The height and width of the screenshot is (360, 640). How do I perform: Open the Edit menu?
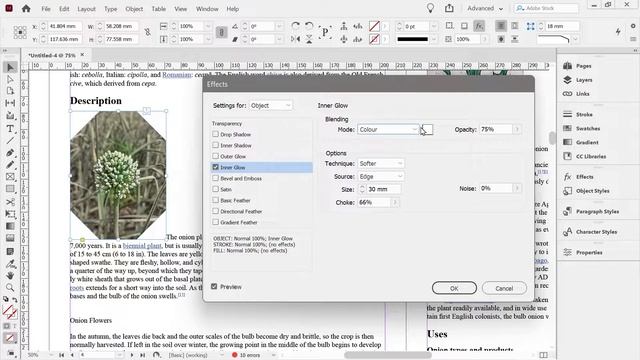tap(64, 9)
